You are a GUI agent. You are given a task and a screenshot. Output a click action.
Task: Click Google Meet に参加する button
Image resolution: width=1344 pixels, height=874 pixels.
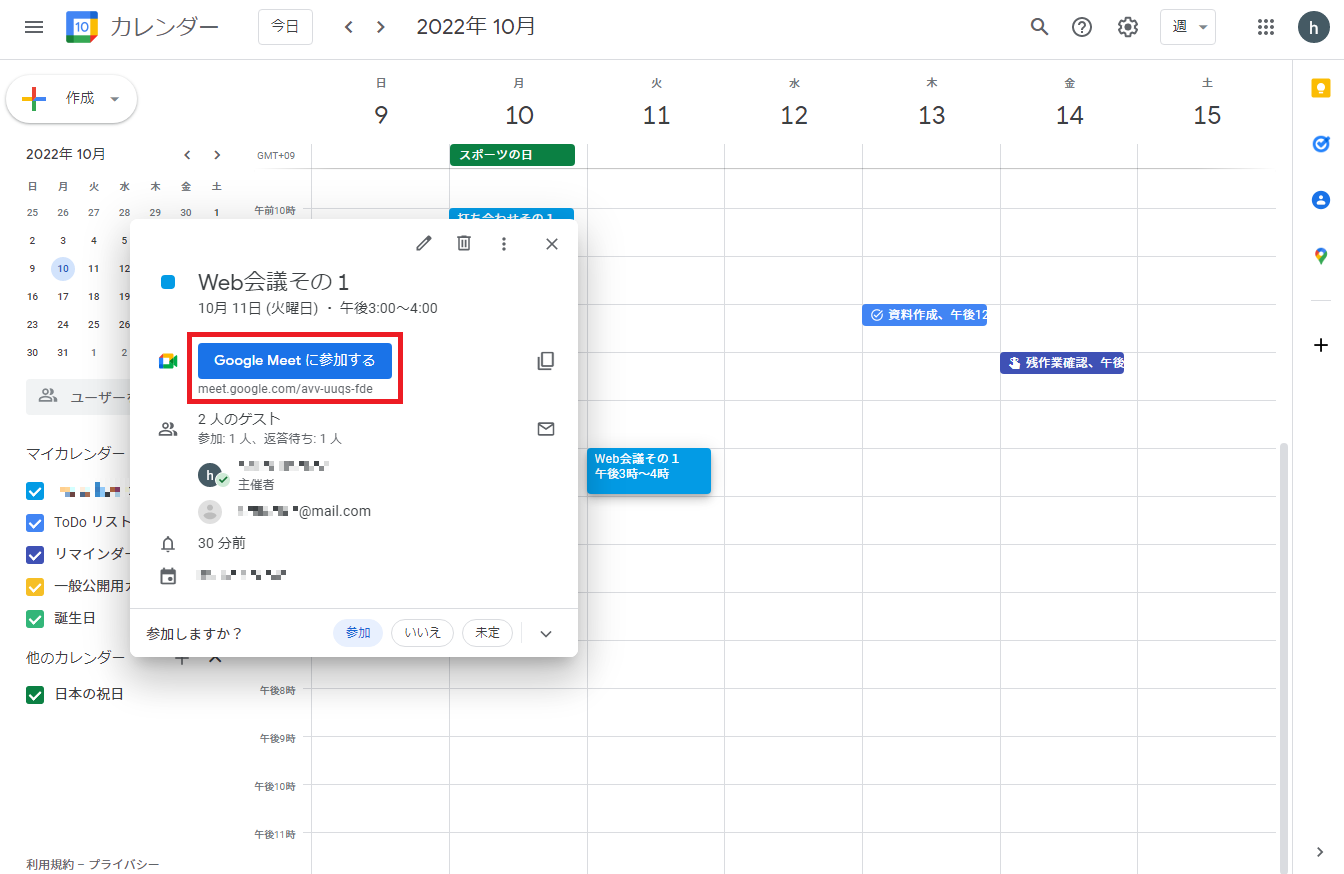pos(295,361)
